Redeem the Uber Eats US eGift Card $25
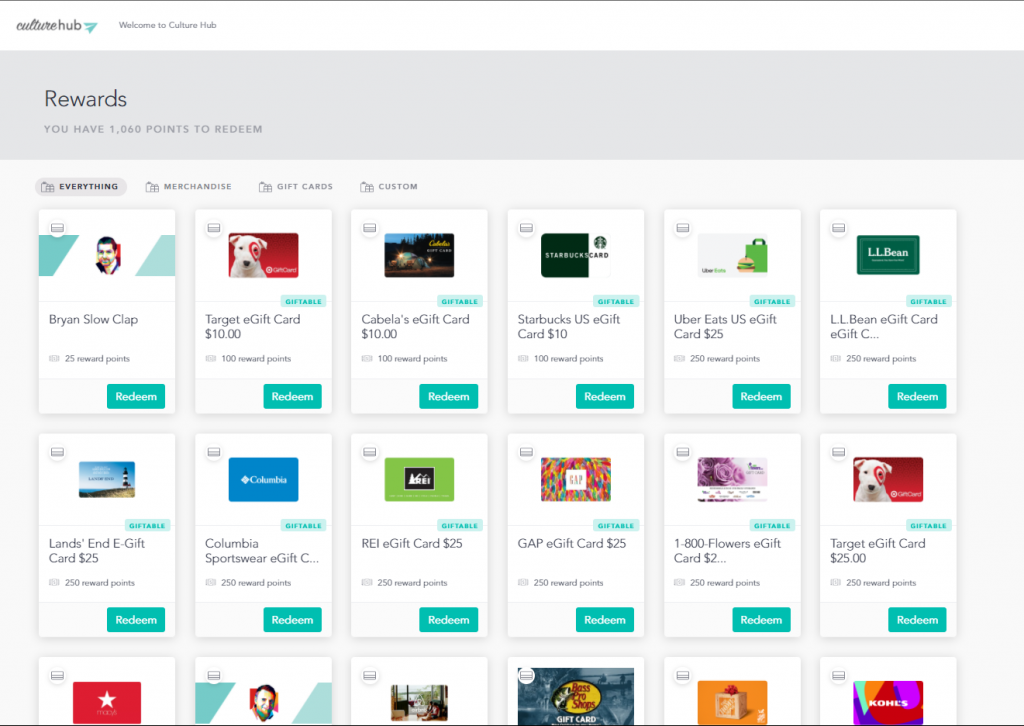This screenshot has height=726, width=1024. point(761,396)
